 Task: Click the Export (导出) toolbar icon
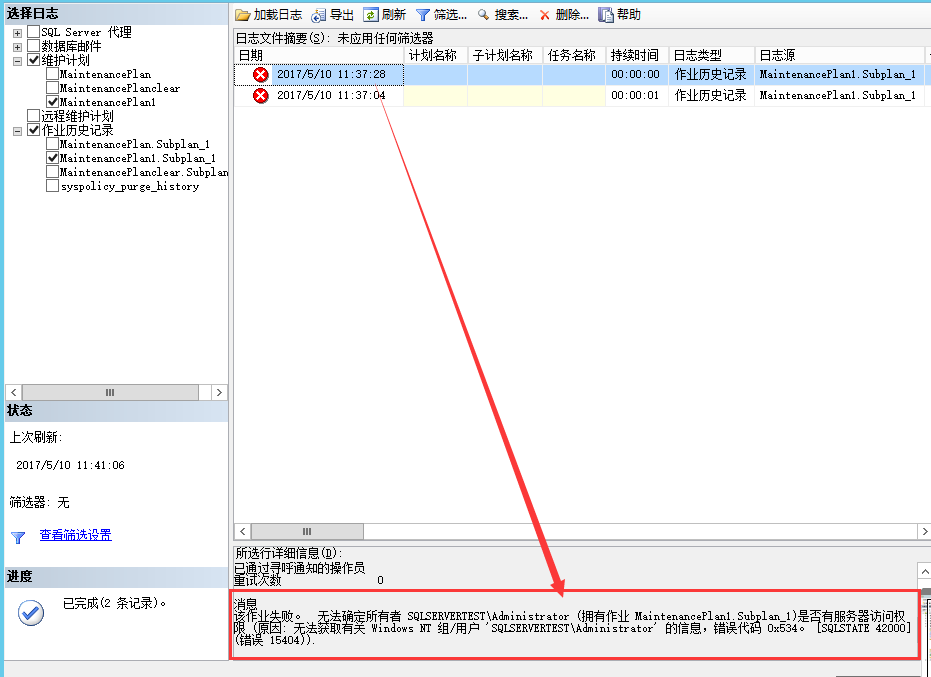tap(319, 15)
